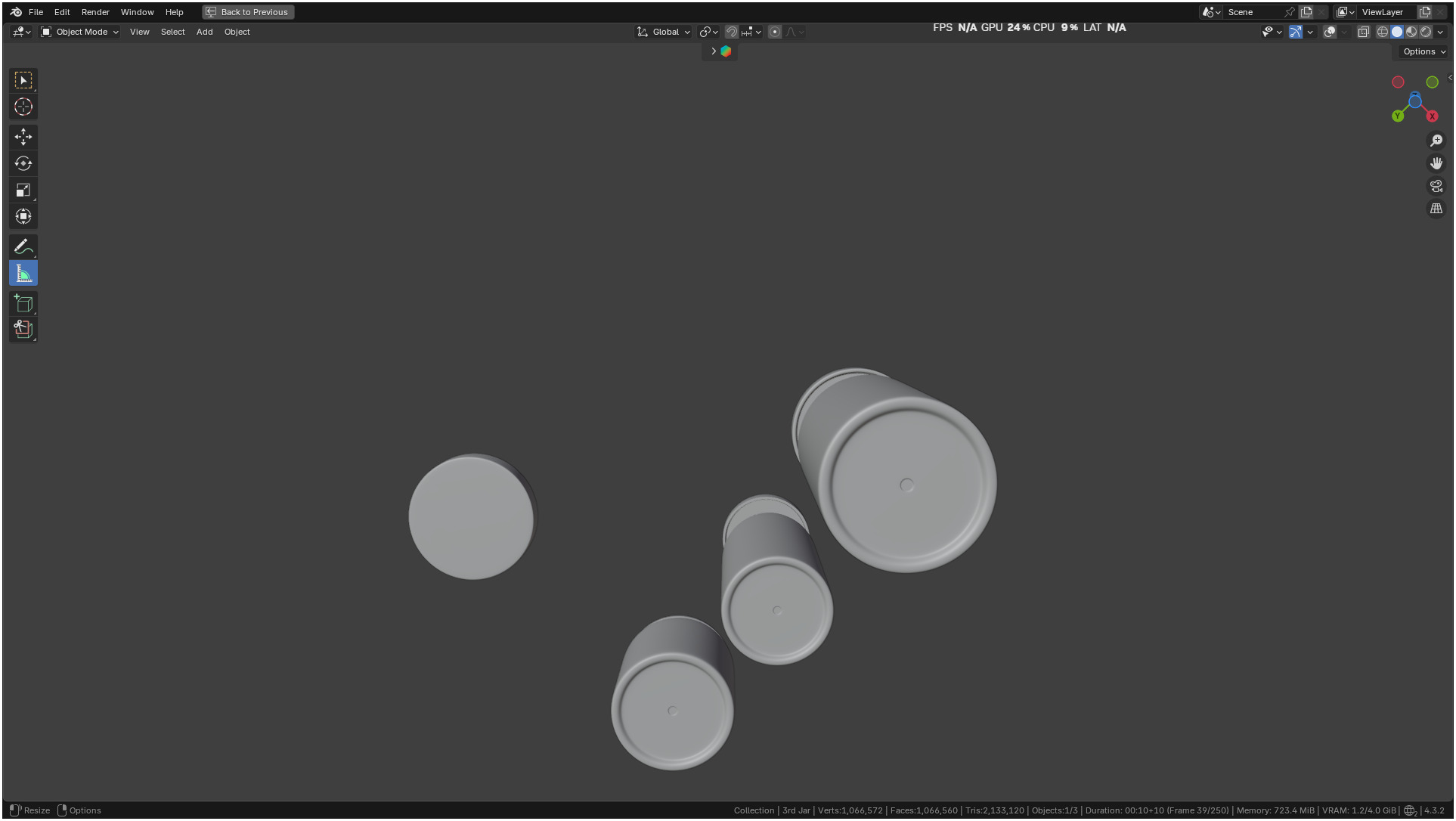The height and width of the screenshot is (821, 1456).
Task: Select the Rotate tool
Action: point(23,163)
